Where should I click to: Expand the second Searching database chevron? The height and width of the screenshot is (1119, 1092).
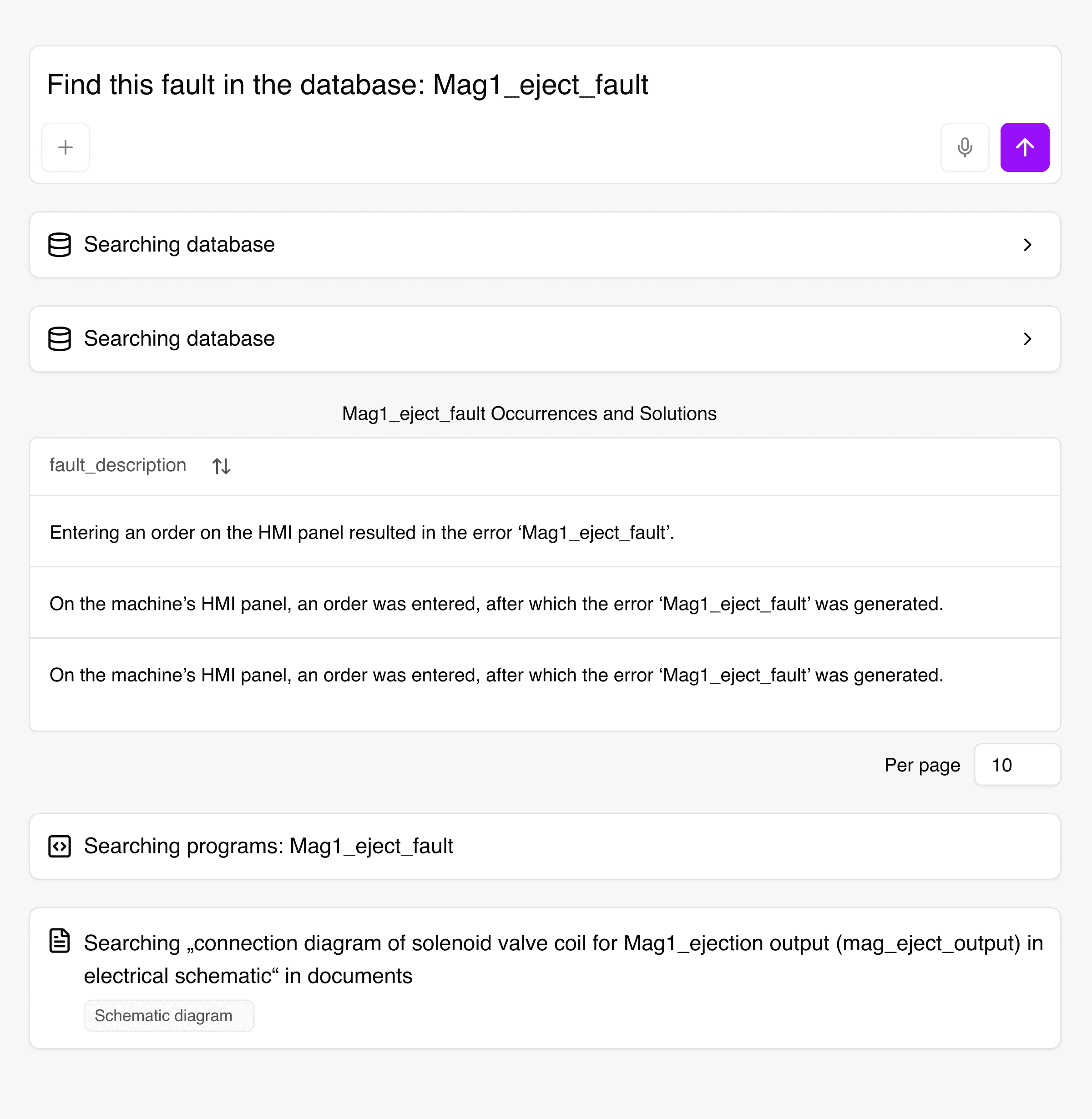click(1027, 339)
